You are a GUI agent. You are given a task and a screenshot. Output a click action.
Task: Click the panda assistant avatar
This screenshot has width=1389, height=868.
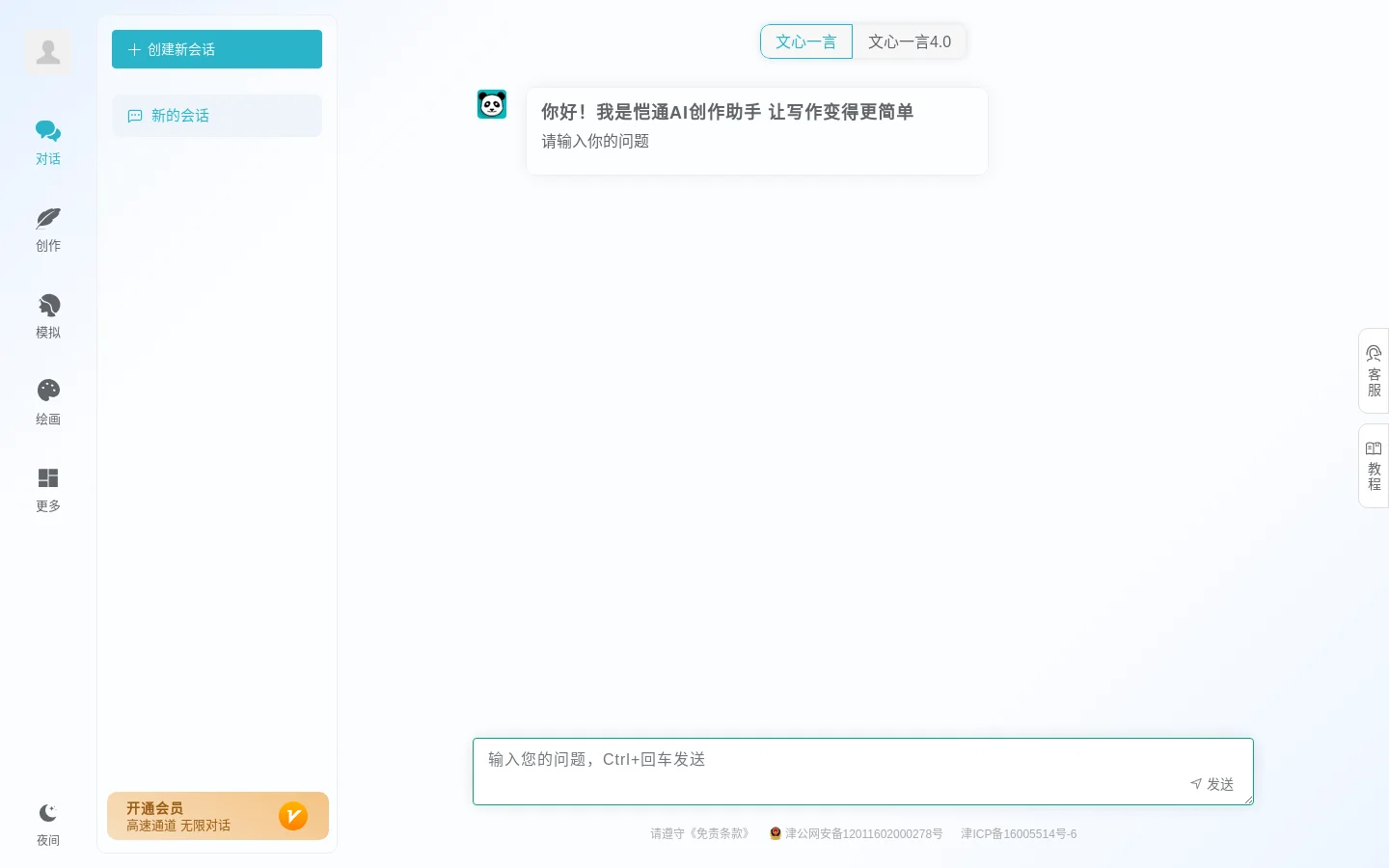click(492, 104)
